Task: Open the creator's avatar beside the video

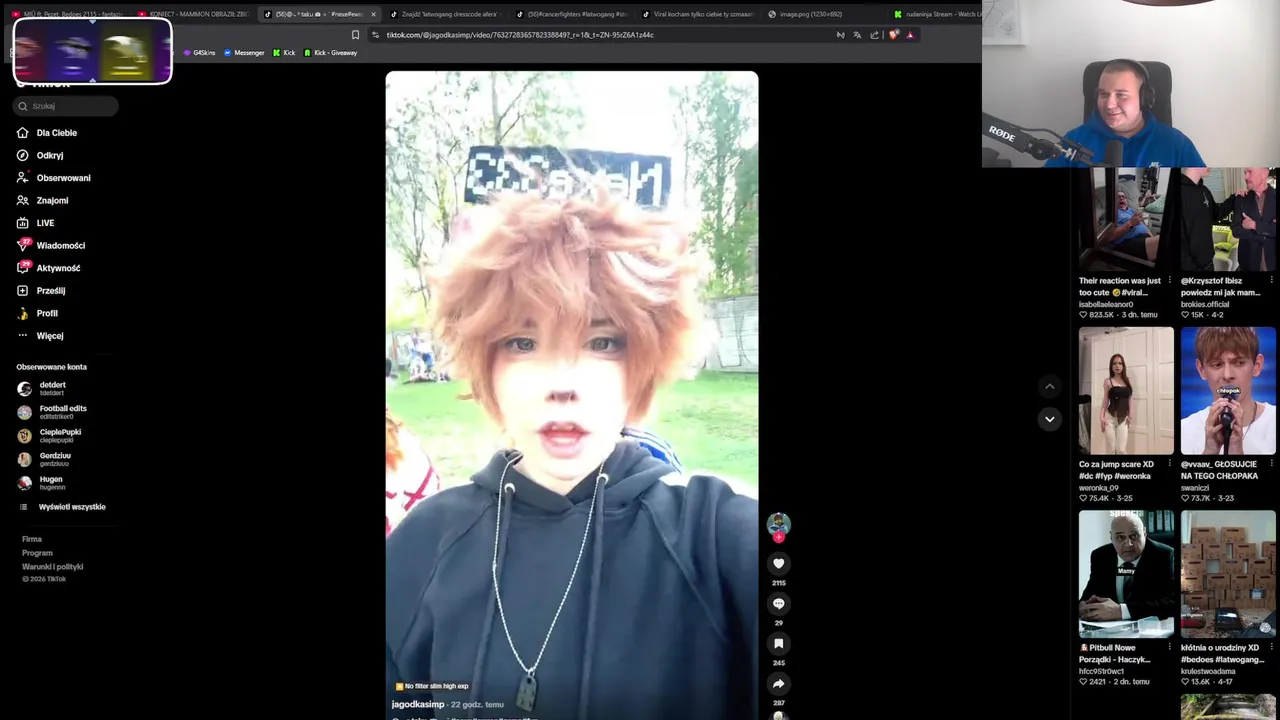Action: 778,523
